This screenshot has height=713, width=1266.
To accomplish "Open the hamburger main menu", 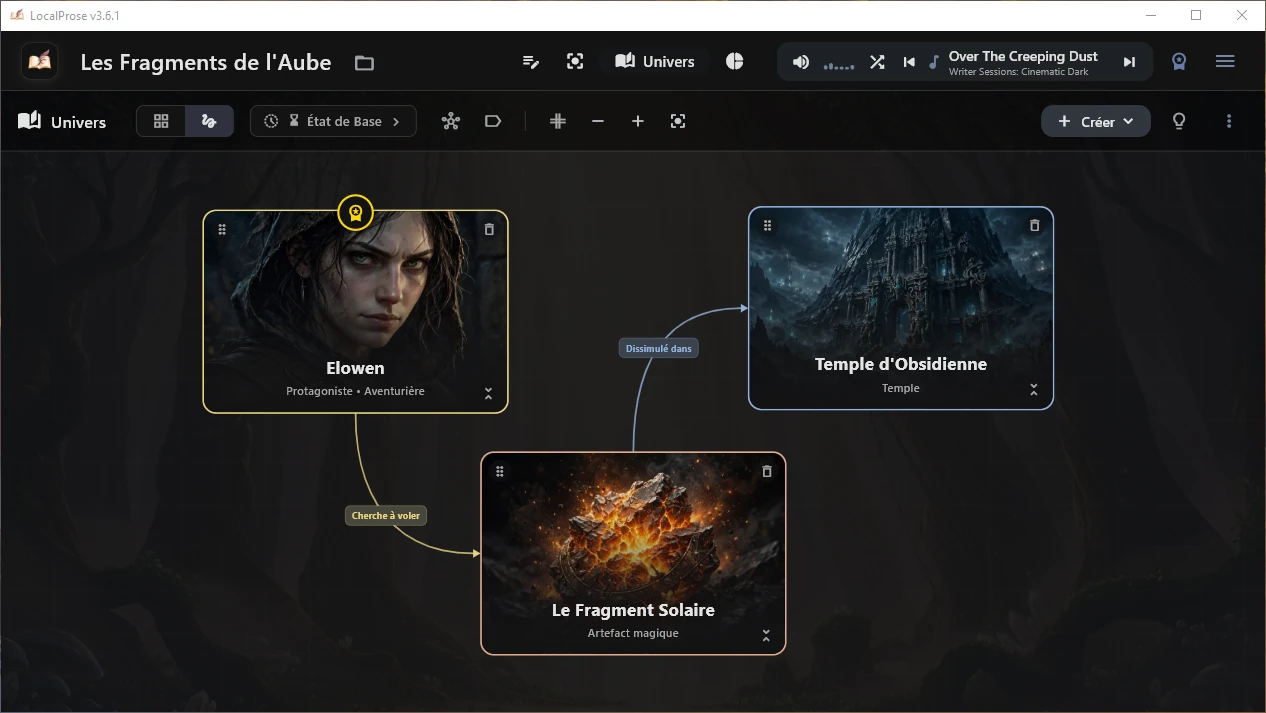I will pos(1225,62).
